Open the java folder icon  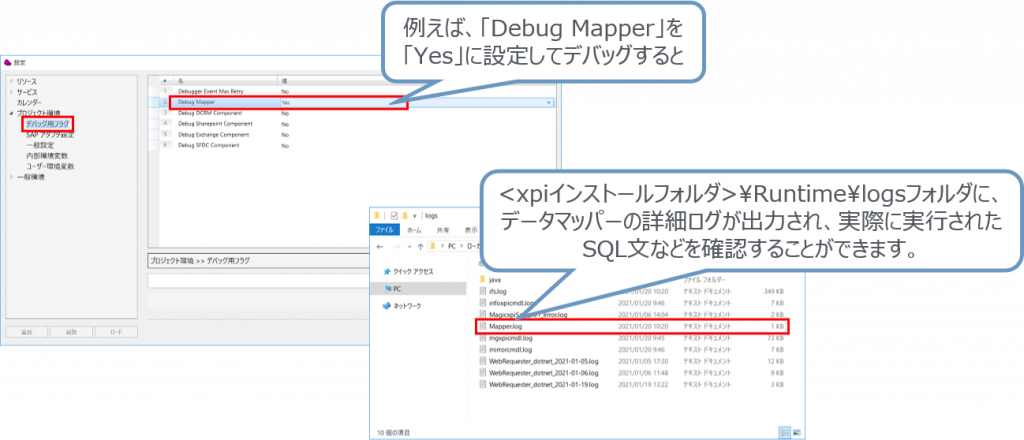click(483, 281)
